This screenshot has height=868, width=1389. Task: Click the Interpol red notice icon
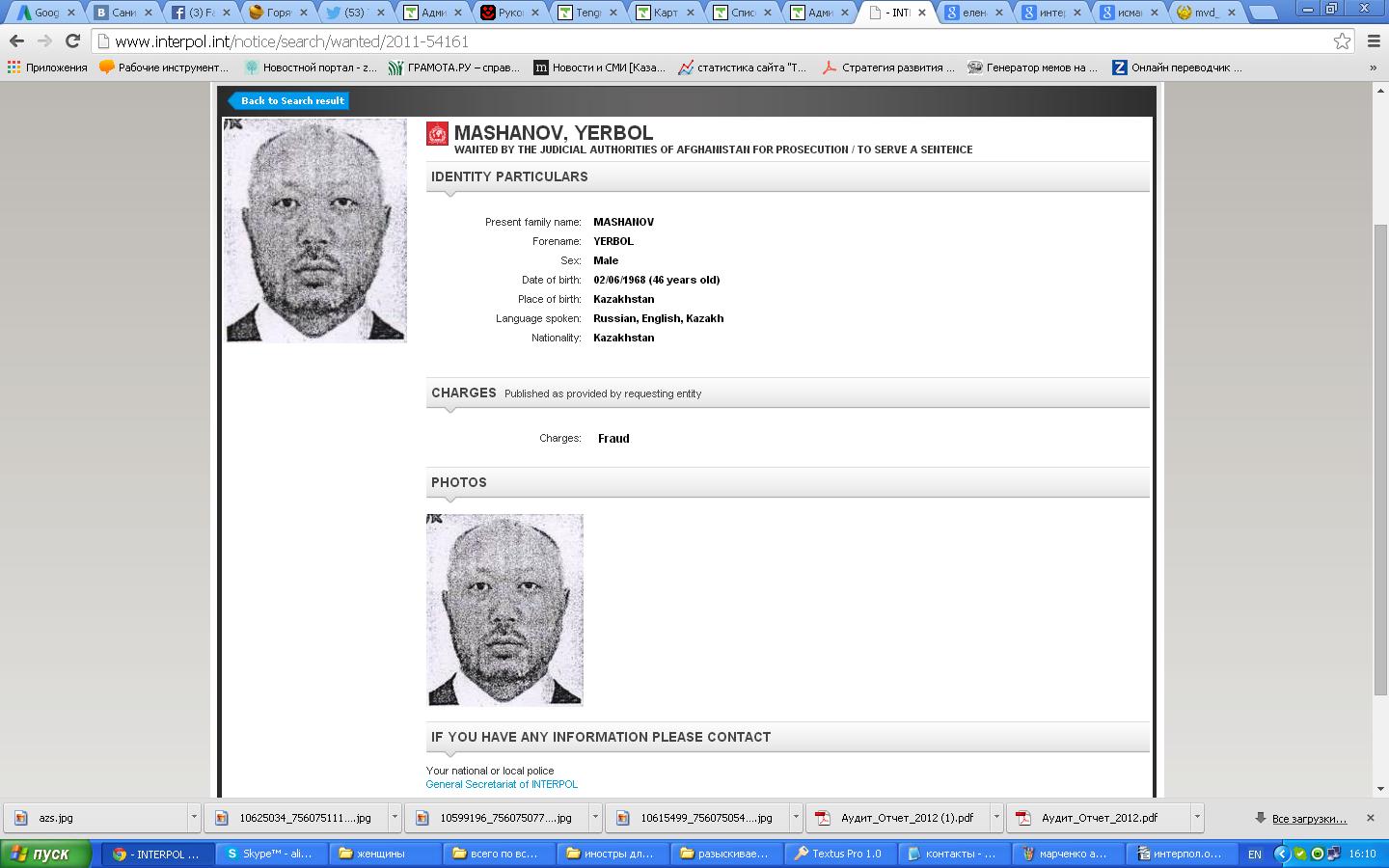(438, 134)
